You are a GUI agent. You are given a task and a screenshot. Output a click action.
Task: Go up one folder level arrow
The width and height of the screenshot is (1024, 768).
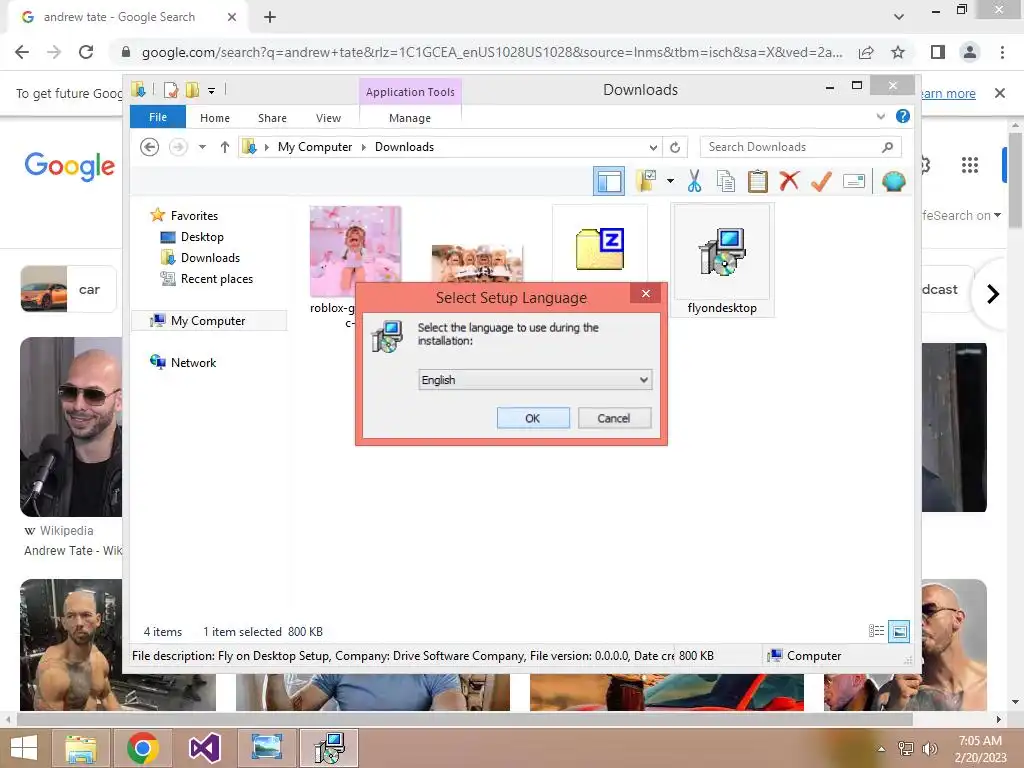click(x=225, y=147)
